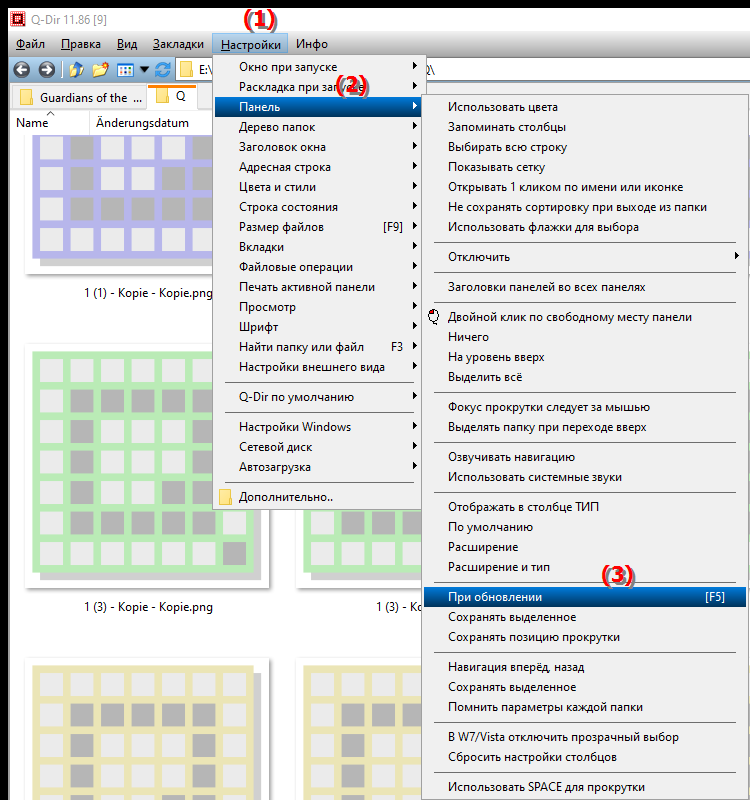Viewport: 750px width, 800px height.
Task: Switch to Guardians of the tab
Action: click(83, 97)
